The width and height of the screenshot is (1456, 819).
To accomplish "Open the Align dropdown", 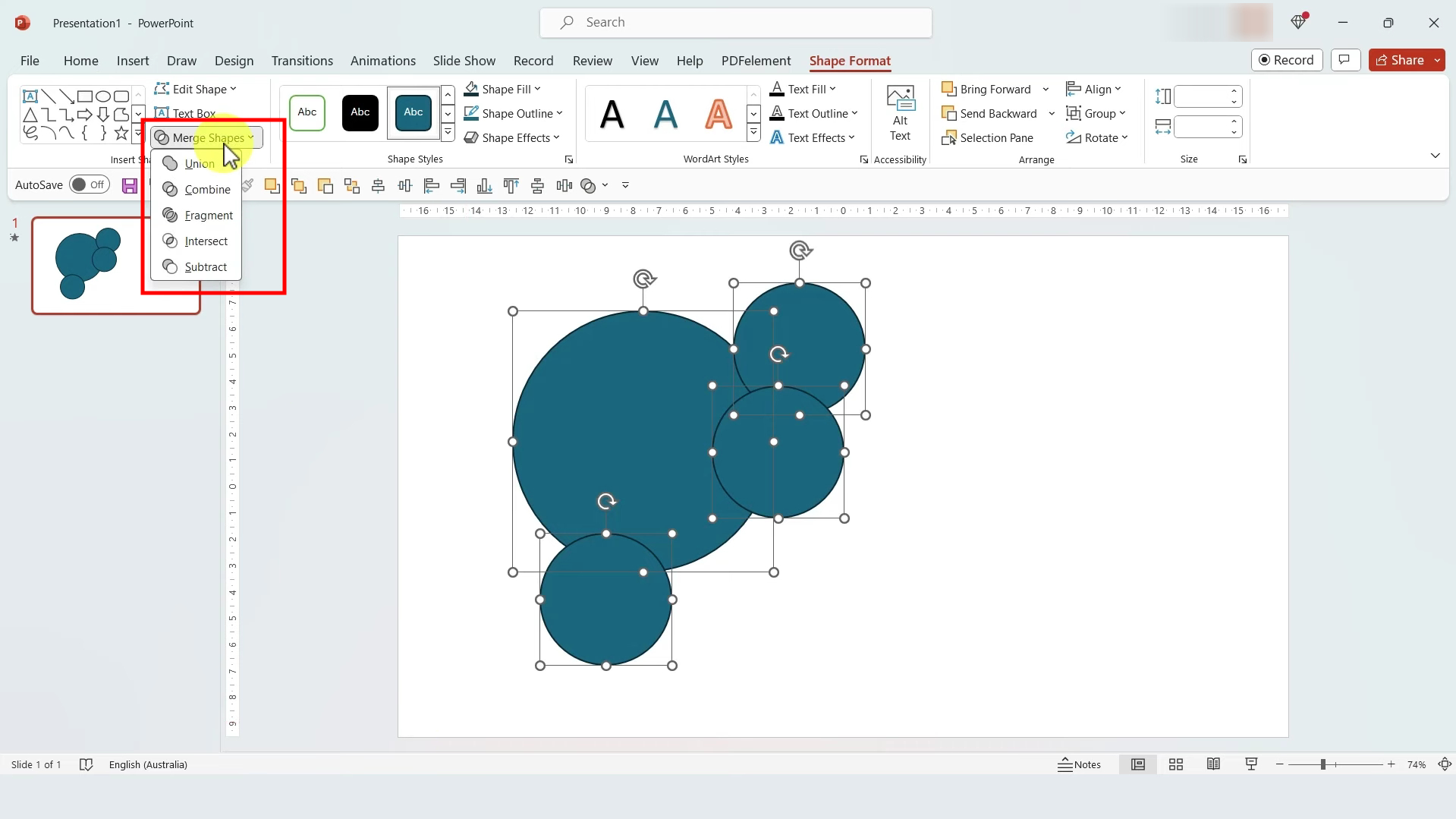I will coord(1093,89).
